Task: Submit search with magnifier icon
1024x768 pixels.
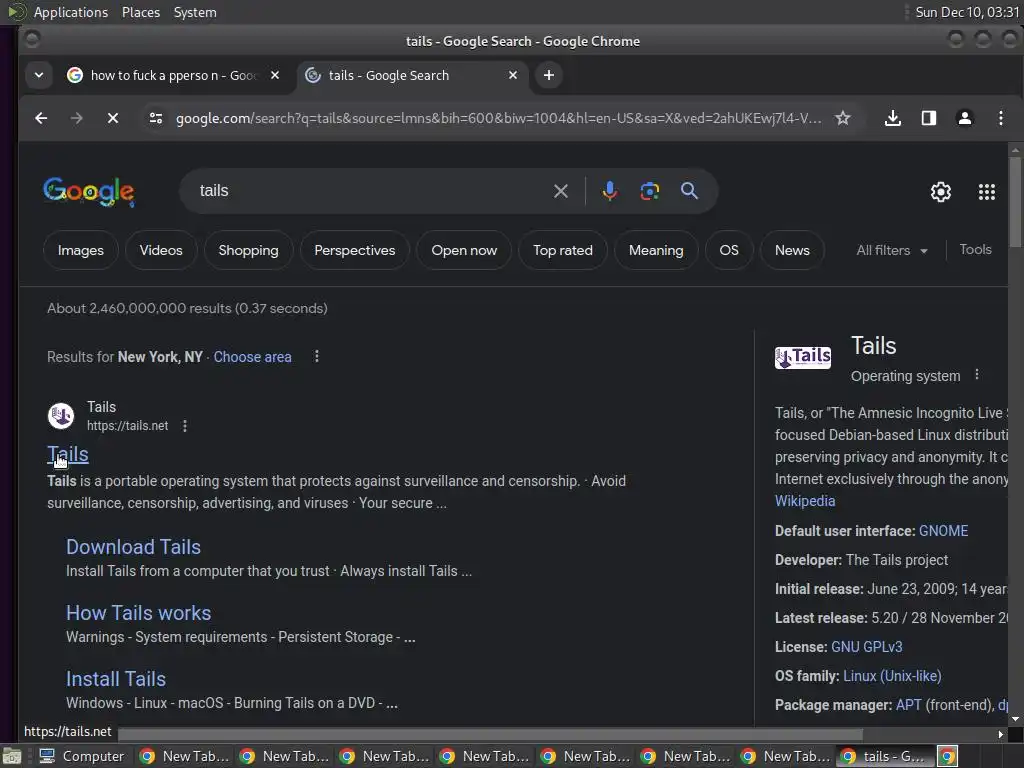Action: pyautogui.click(x=689, y=191)
